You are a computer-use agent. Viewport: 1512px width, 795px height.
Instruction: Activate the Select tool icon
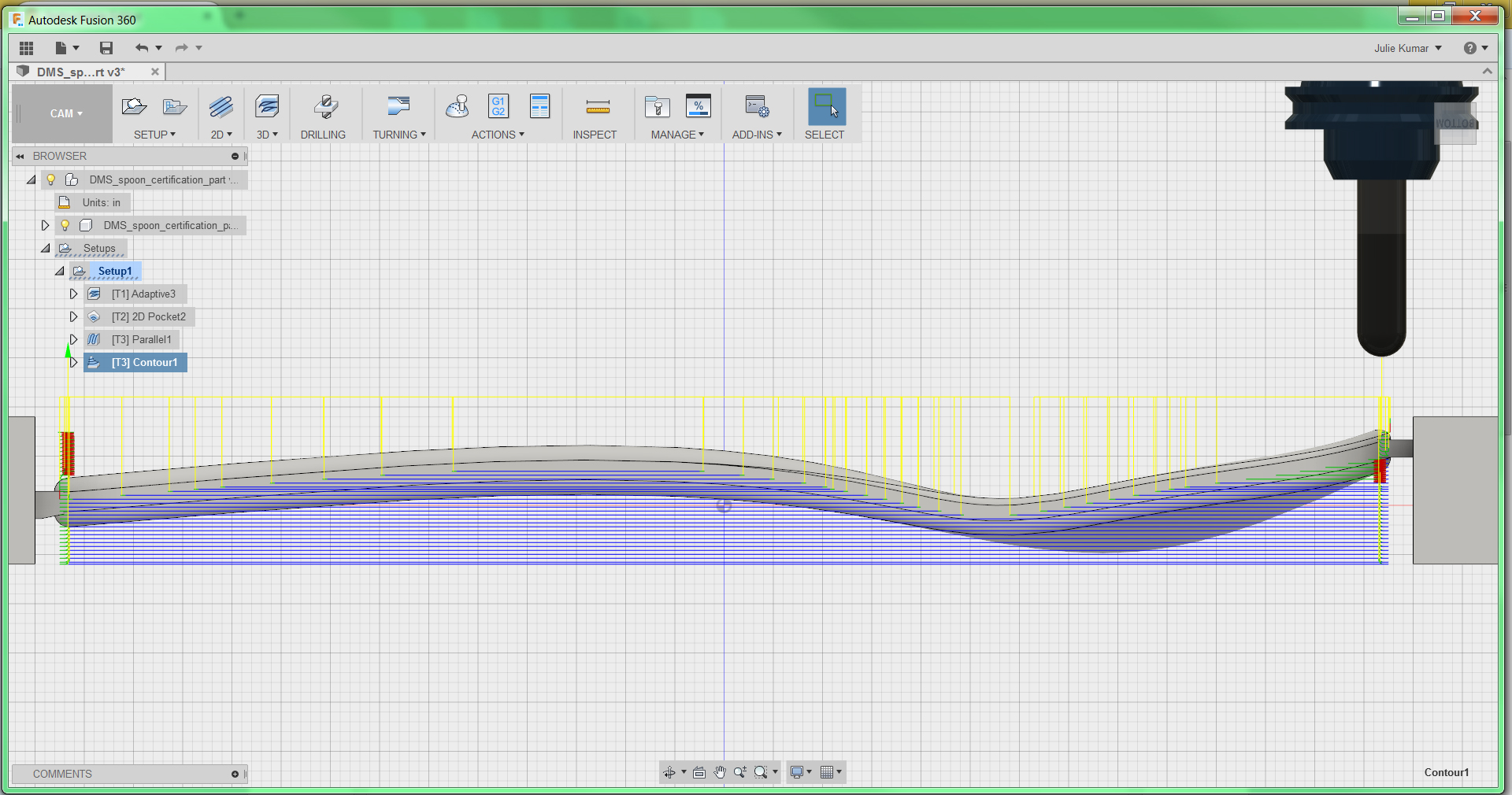(827, 106)
